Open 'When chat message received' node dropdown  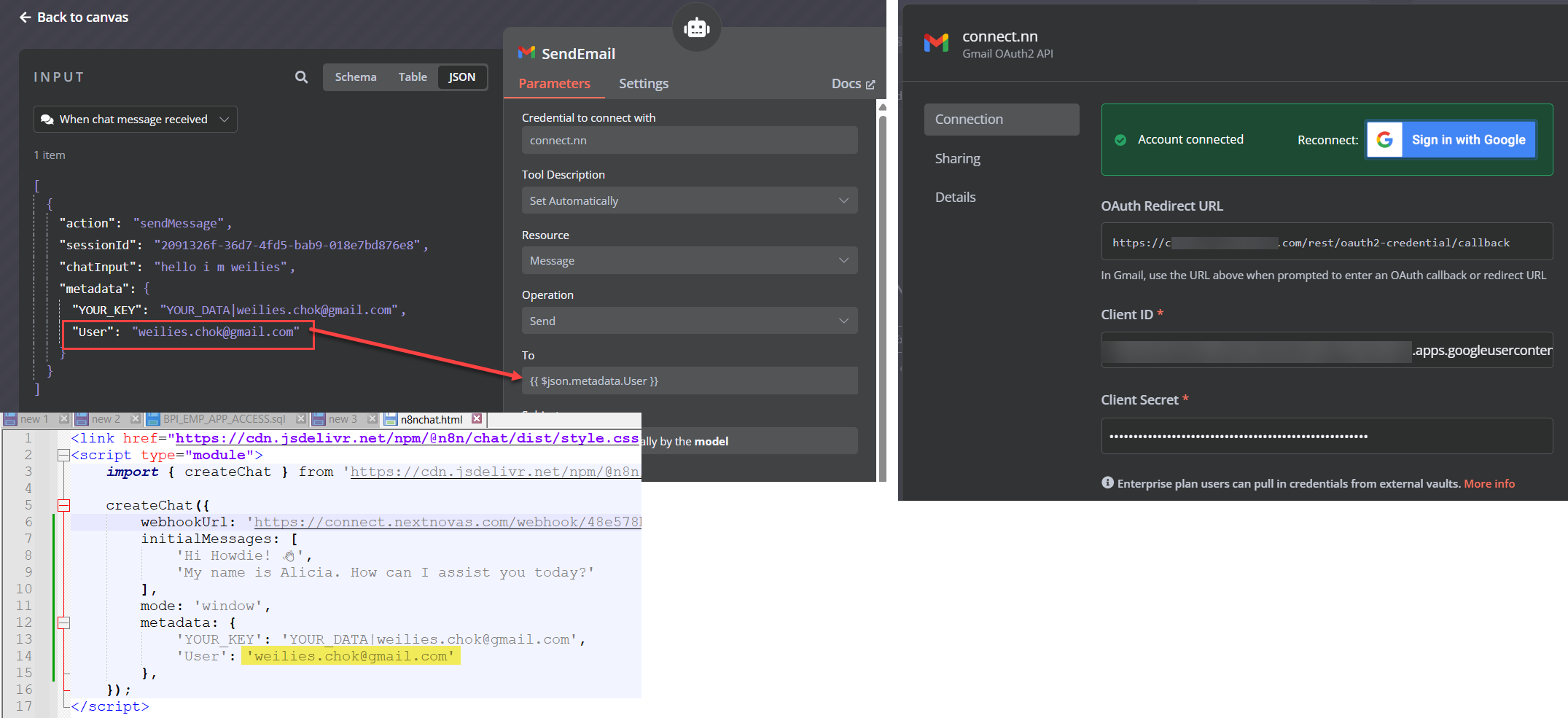(x=136, y=120)
